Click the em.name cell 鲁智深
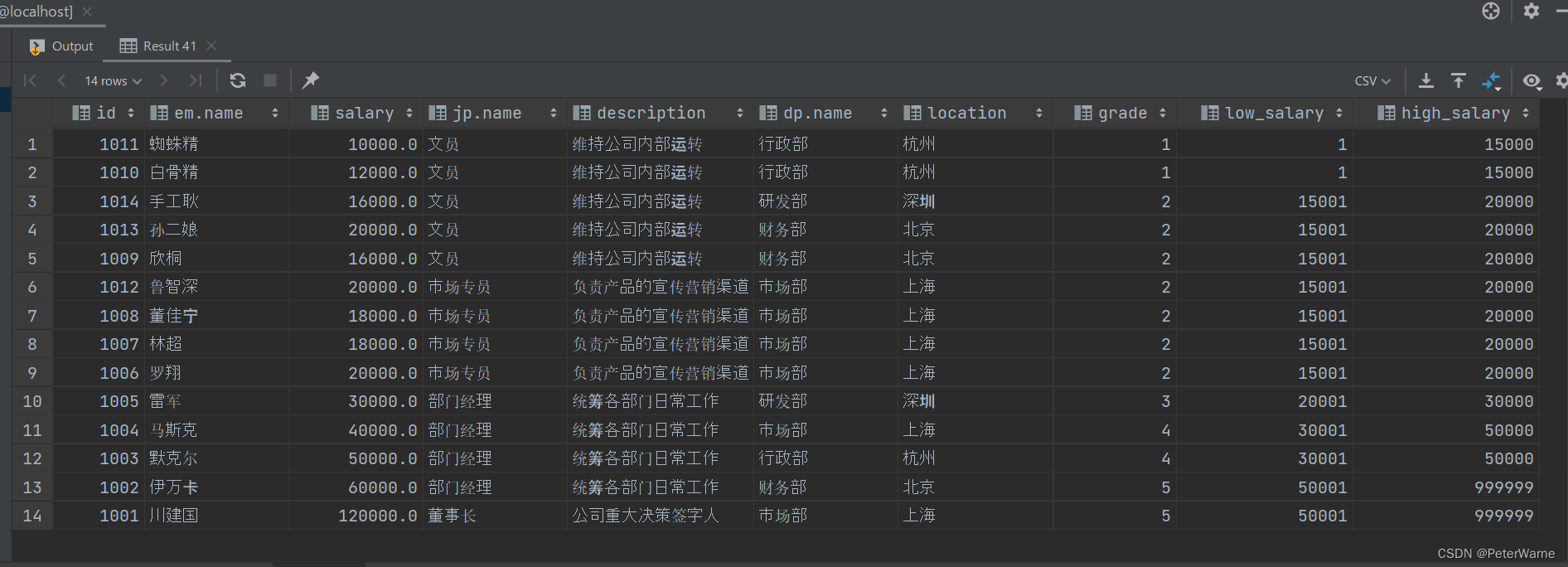 coord(216,287)
